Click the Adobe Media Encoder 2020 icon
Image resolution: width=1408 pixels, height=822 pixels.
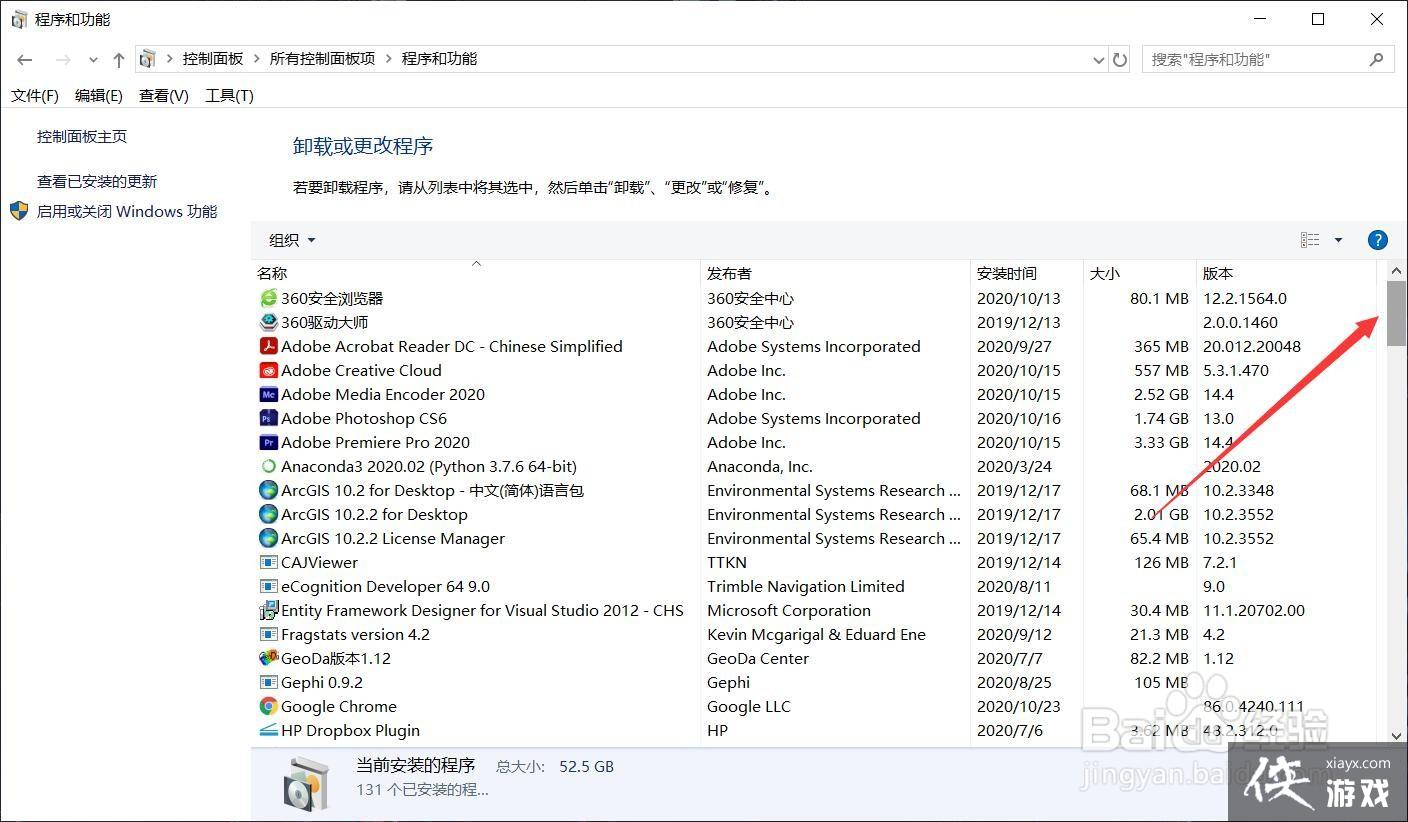point(268,394)
